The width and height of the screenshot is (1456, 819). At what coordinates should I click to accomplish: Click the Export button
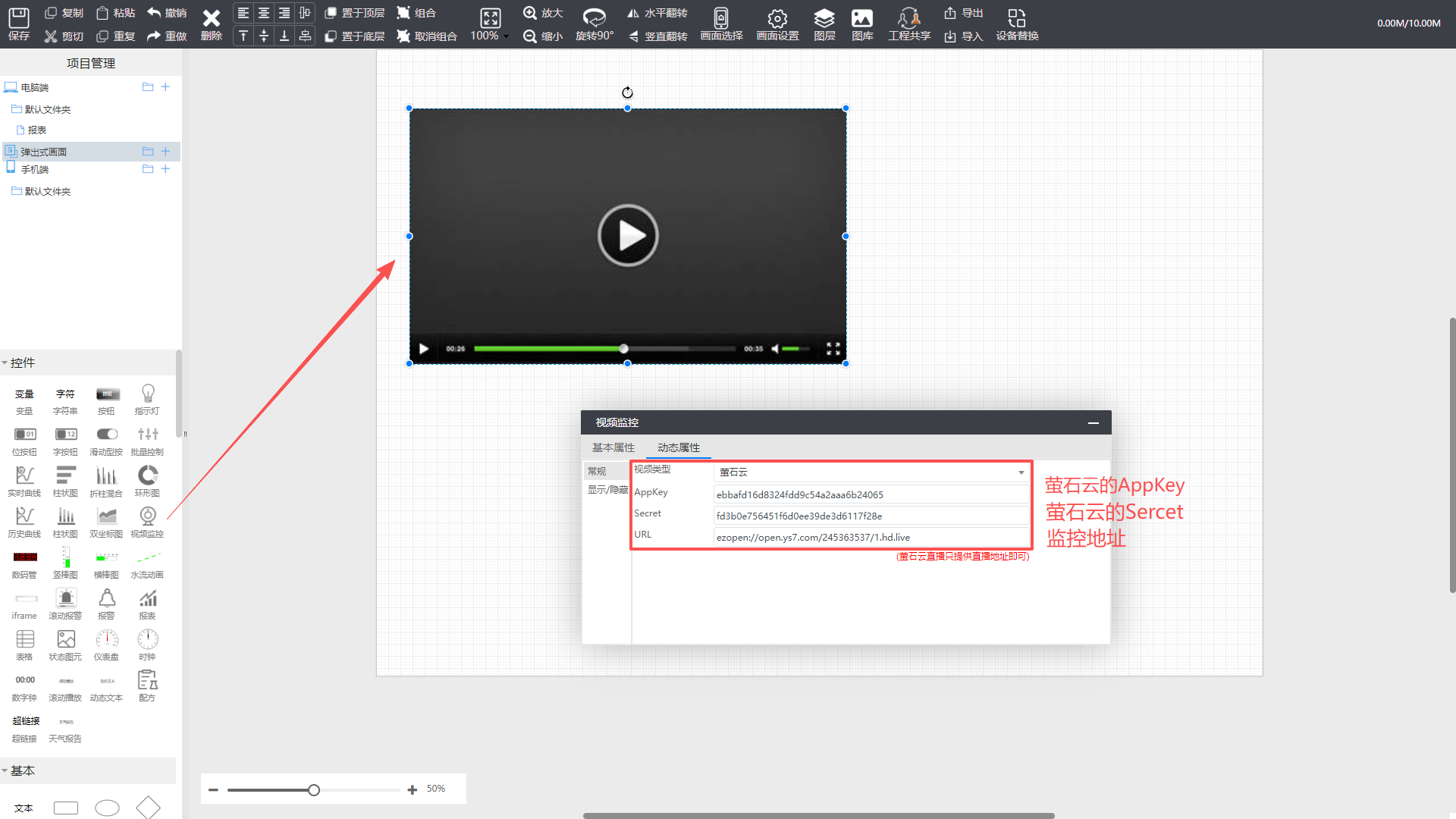pos(963,13)
